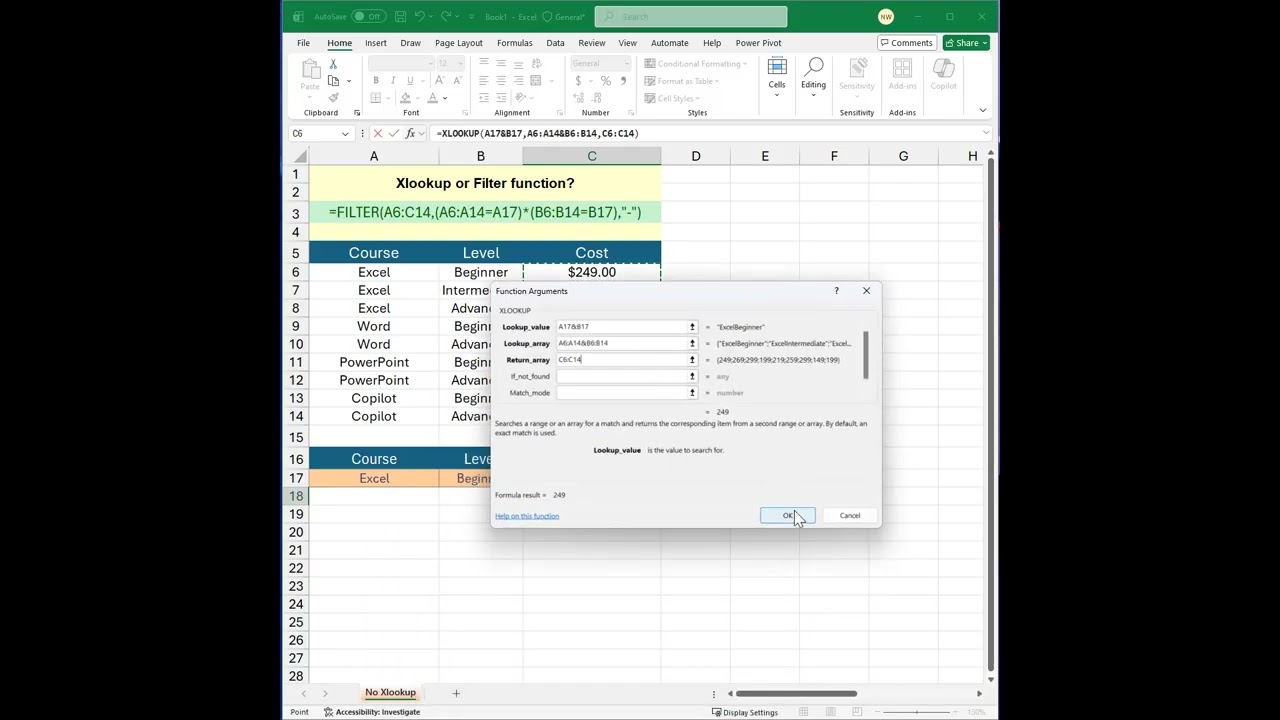Expand the formula bar chevron
Screen dimensions: 1280x720
985,133
